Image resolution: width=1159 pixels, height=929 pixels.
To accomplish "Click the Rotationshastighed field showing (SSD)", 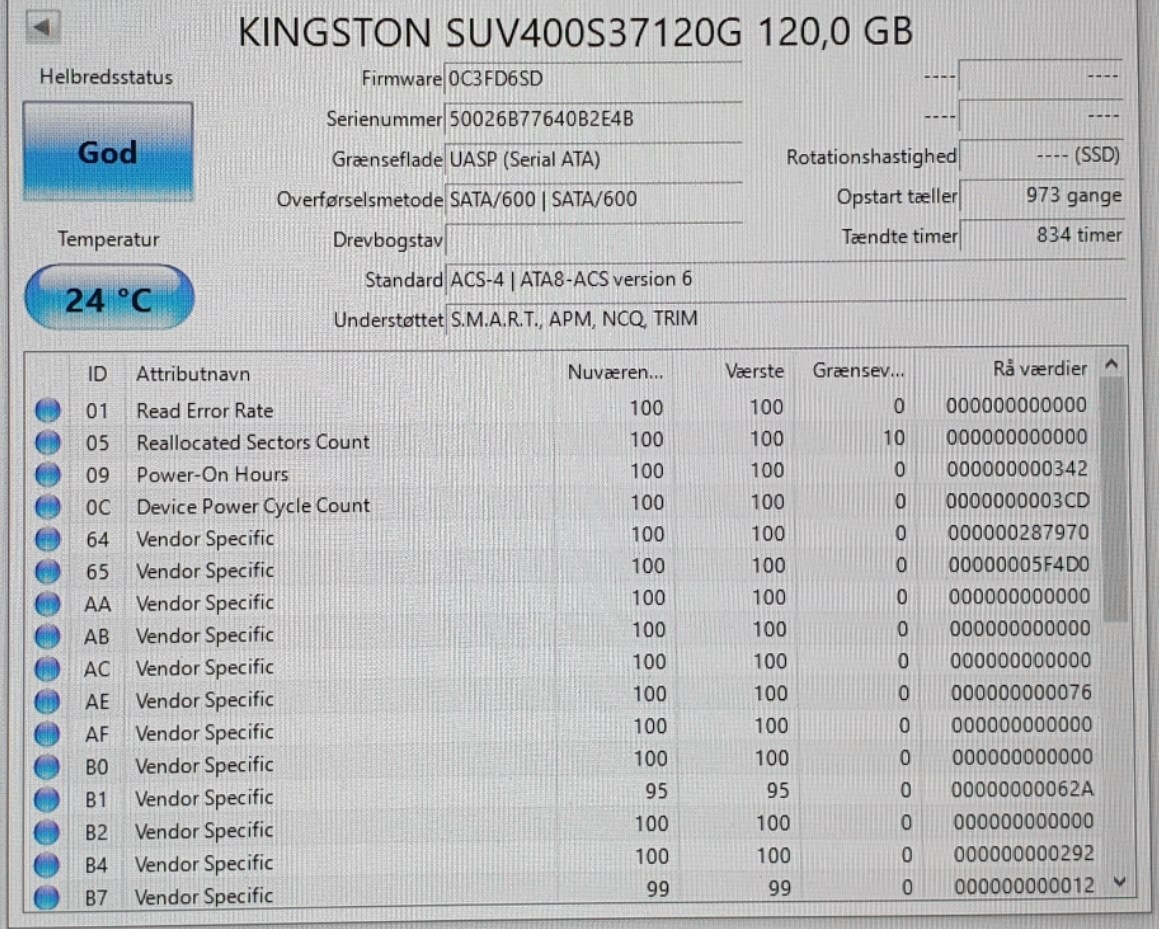I will (1041, 156).
